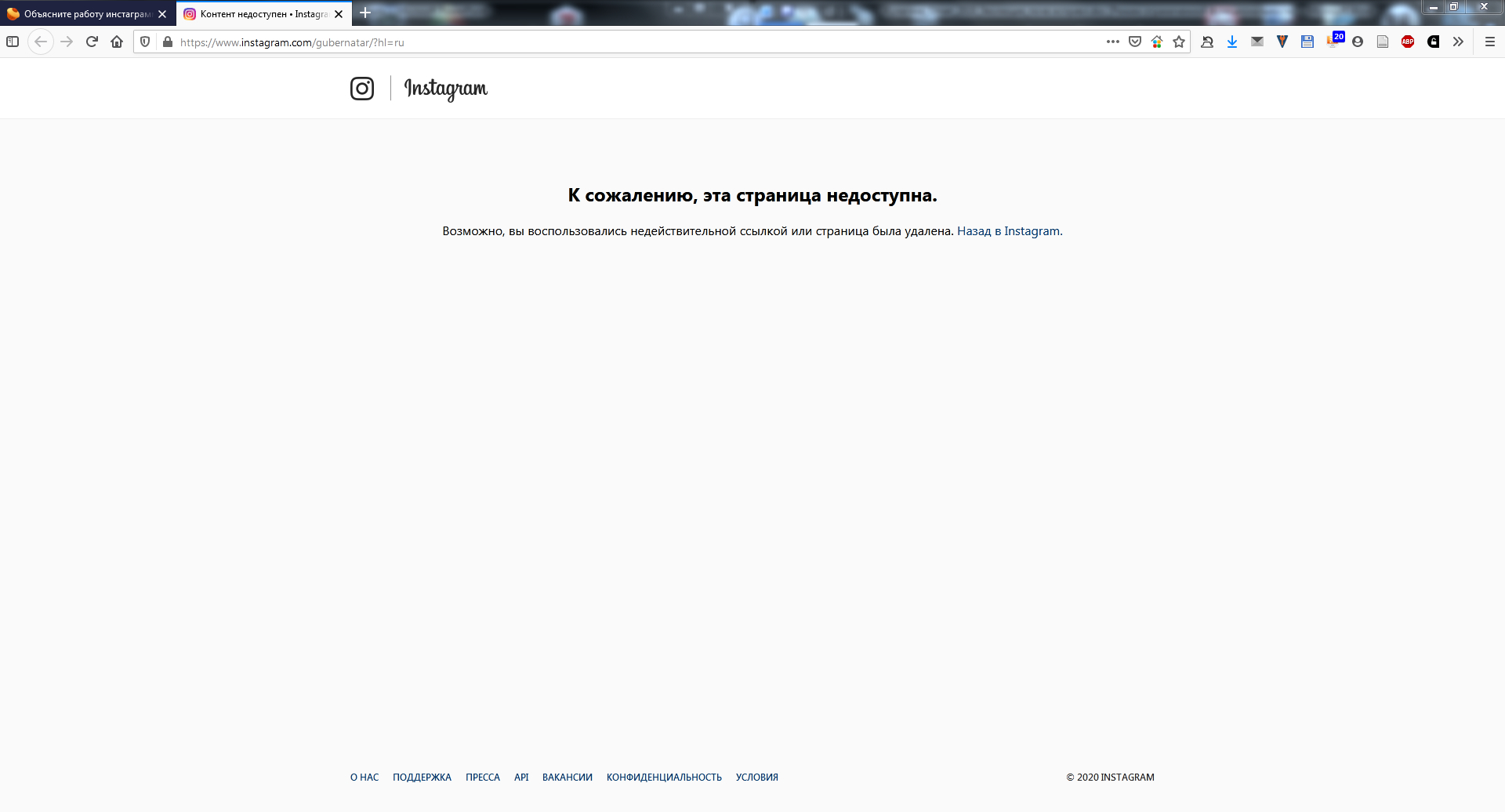Open the browser home page

point(117,42)
